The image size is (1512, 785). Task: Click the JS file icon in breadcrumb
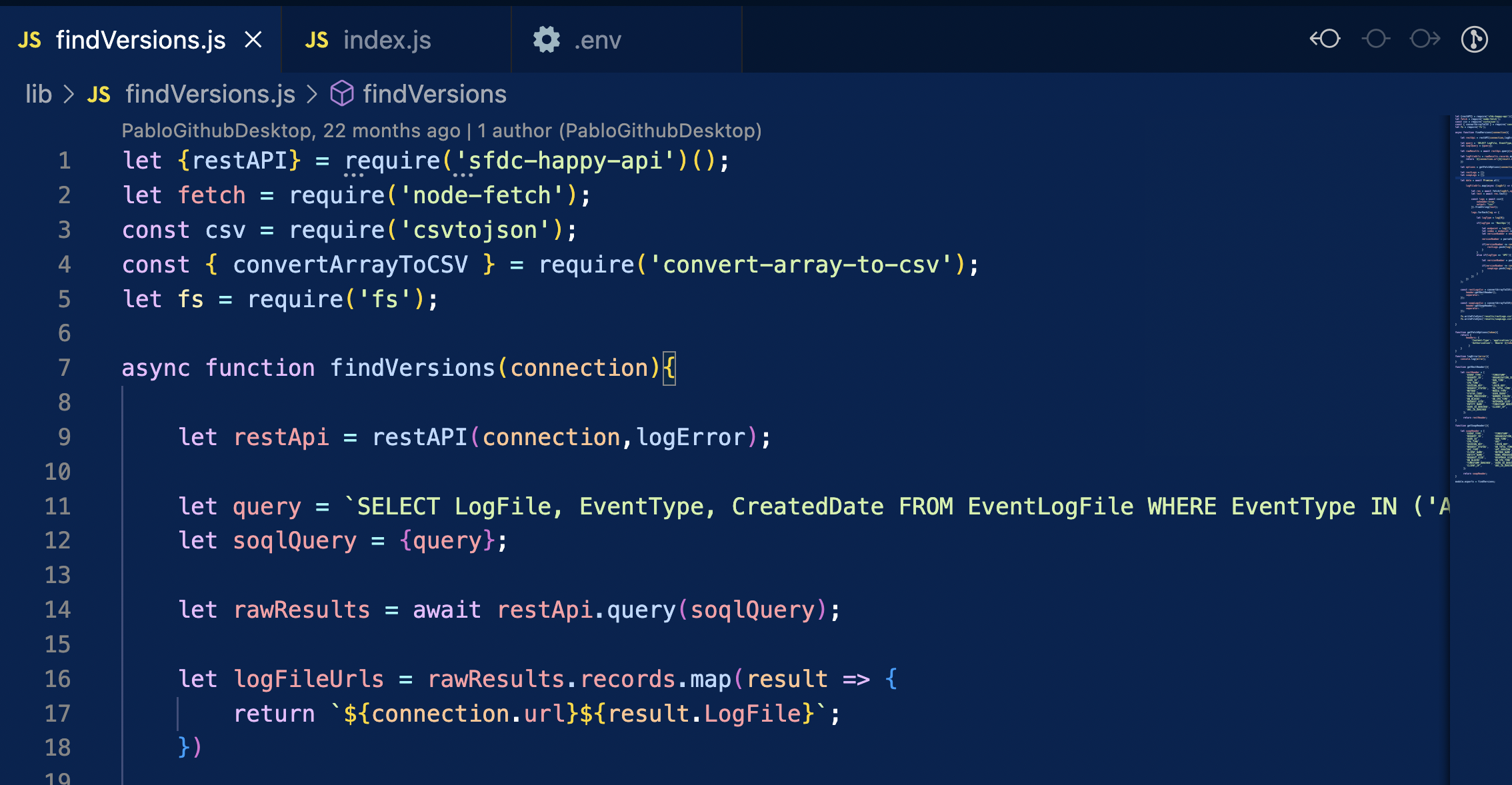99,95
